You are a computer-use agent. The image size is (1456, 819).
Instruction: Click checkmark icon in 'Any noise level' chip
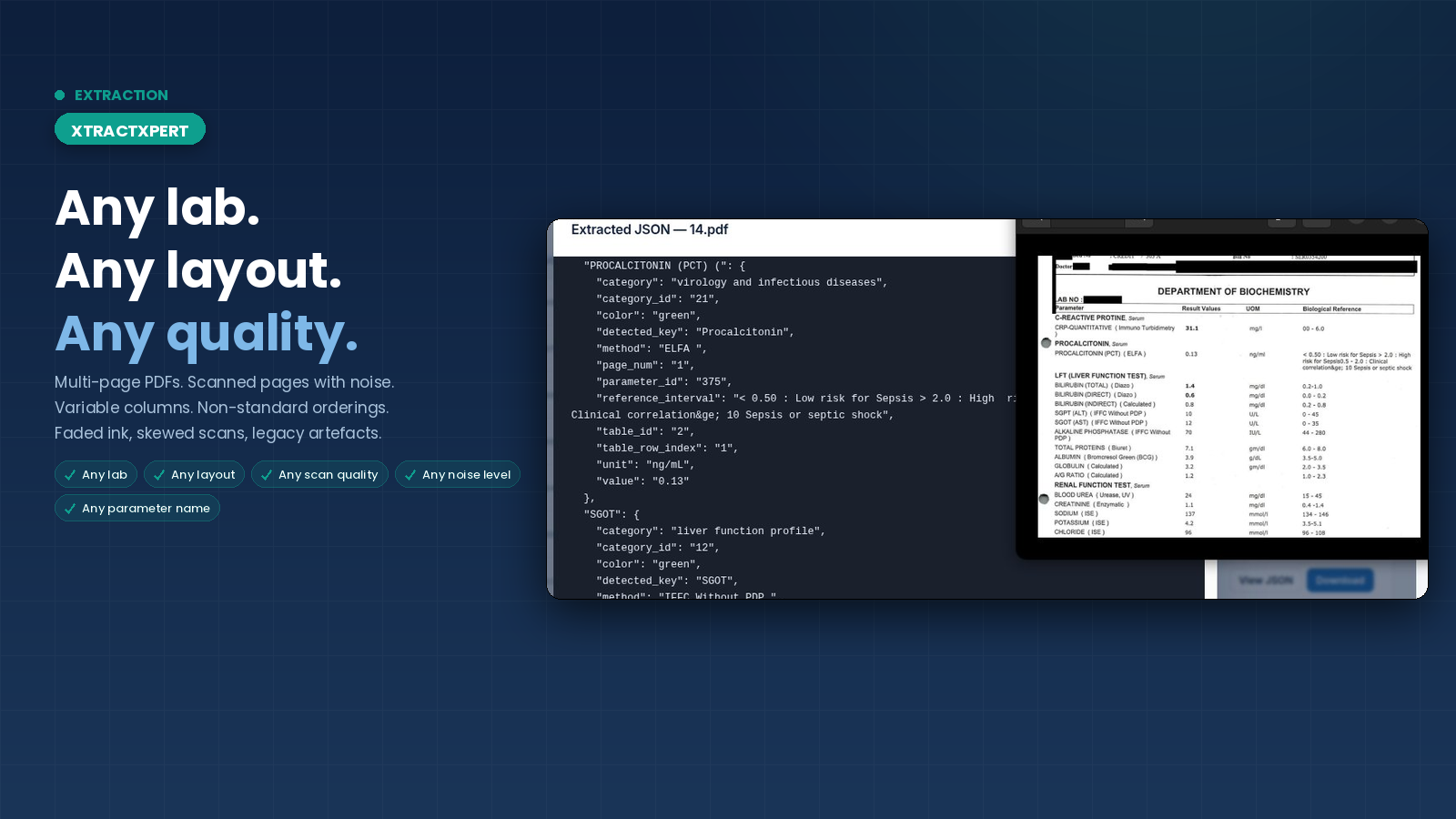click(x=410, y=475)
